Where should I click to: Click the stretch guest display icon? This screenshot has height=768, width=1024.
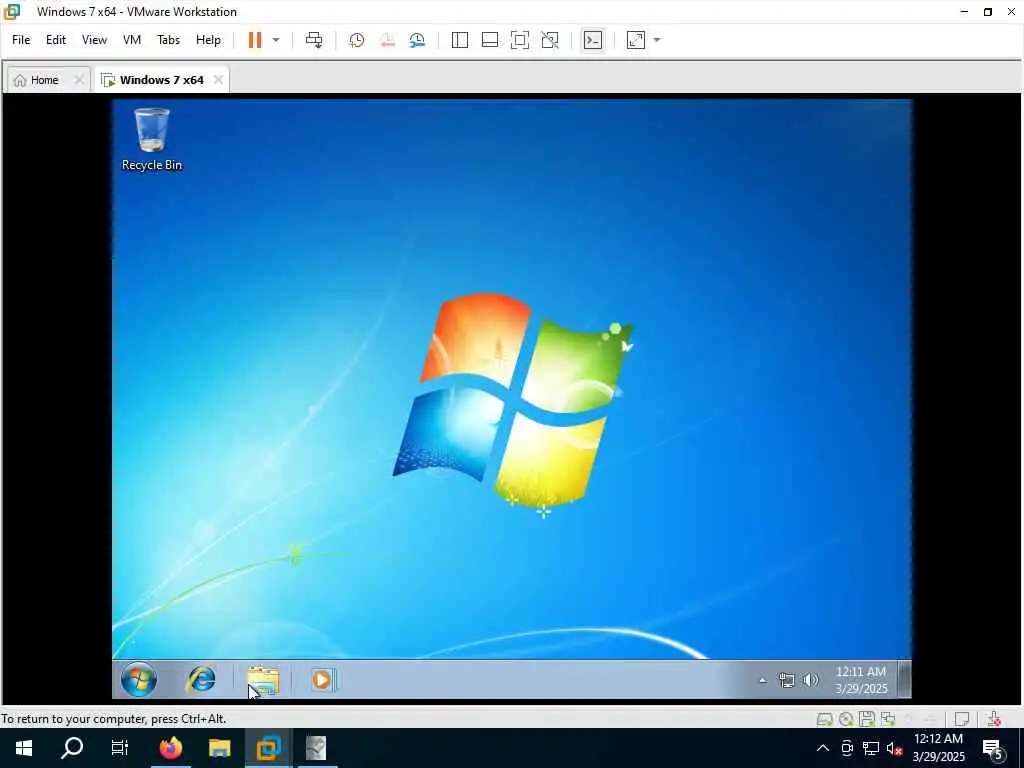(636, 40)
